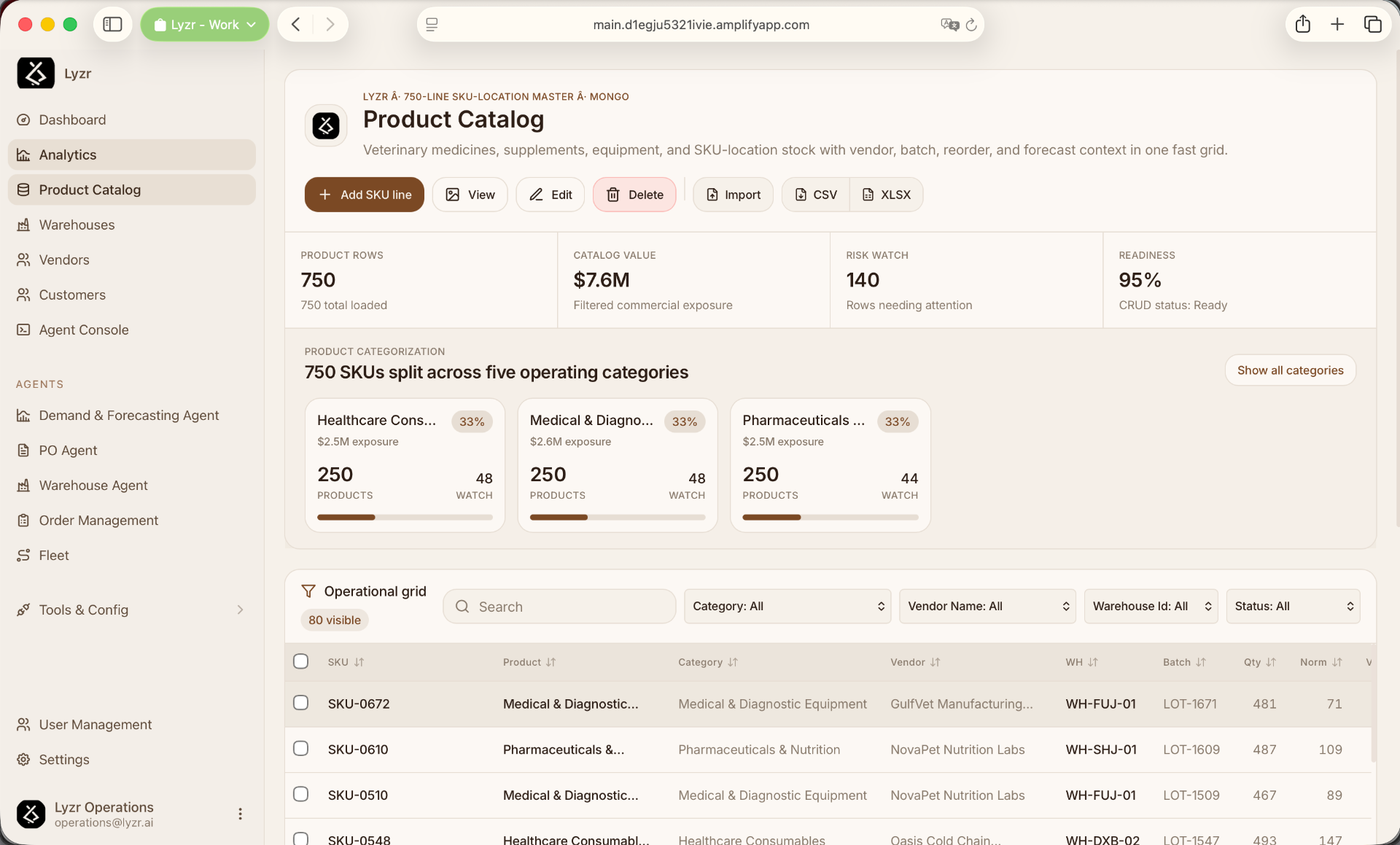Open the Category: All dropdown

tap(787, 607)
